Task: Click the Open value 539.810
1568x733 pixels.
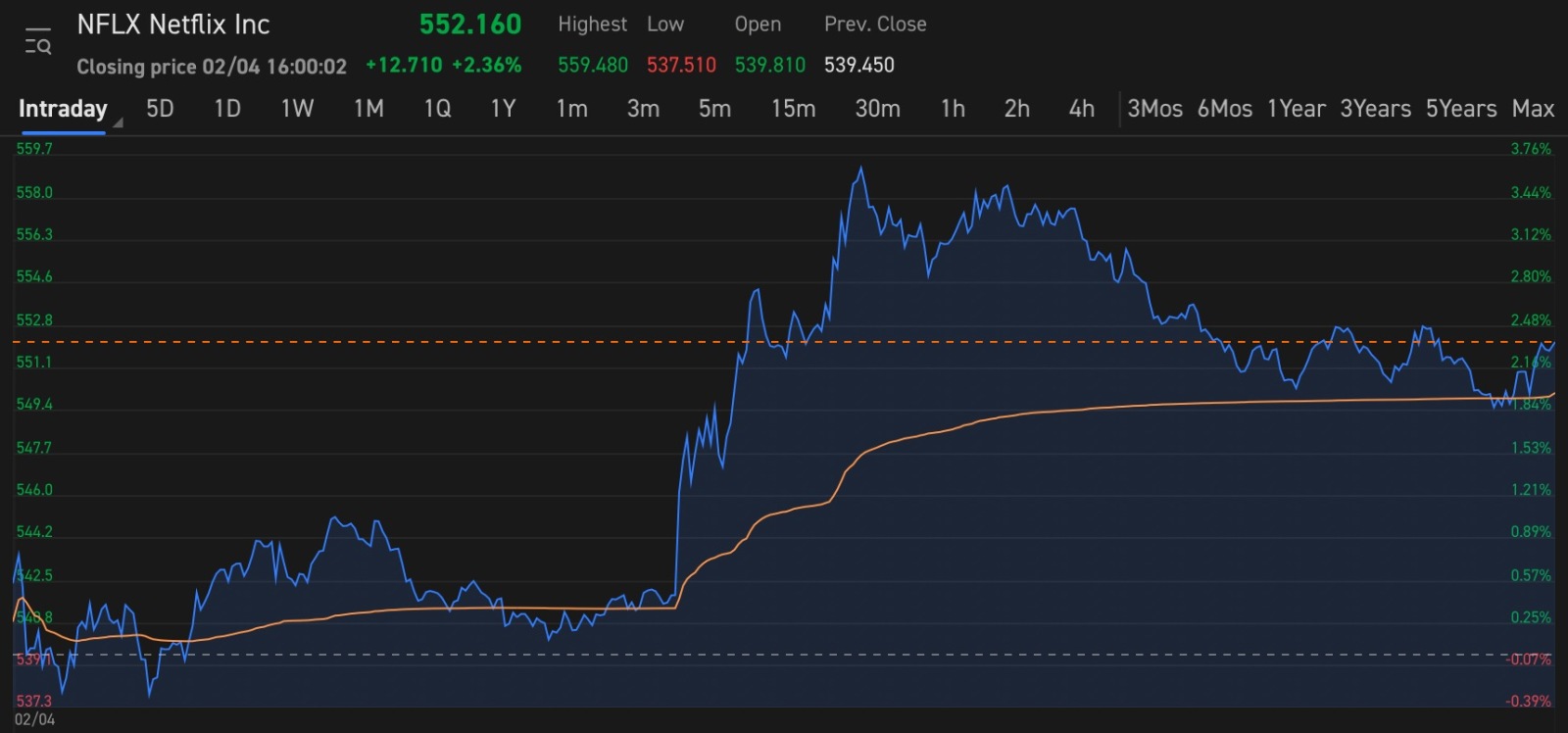Action: pyautogui.click(x=770, y=65)
